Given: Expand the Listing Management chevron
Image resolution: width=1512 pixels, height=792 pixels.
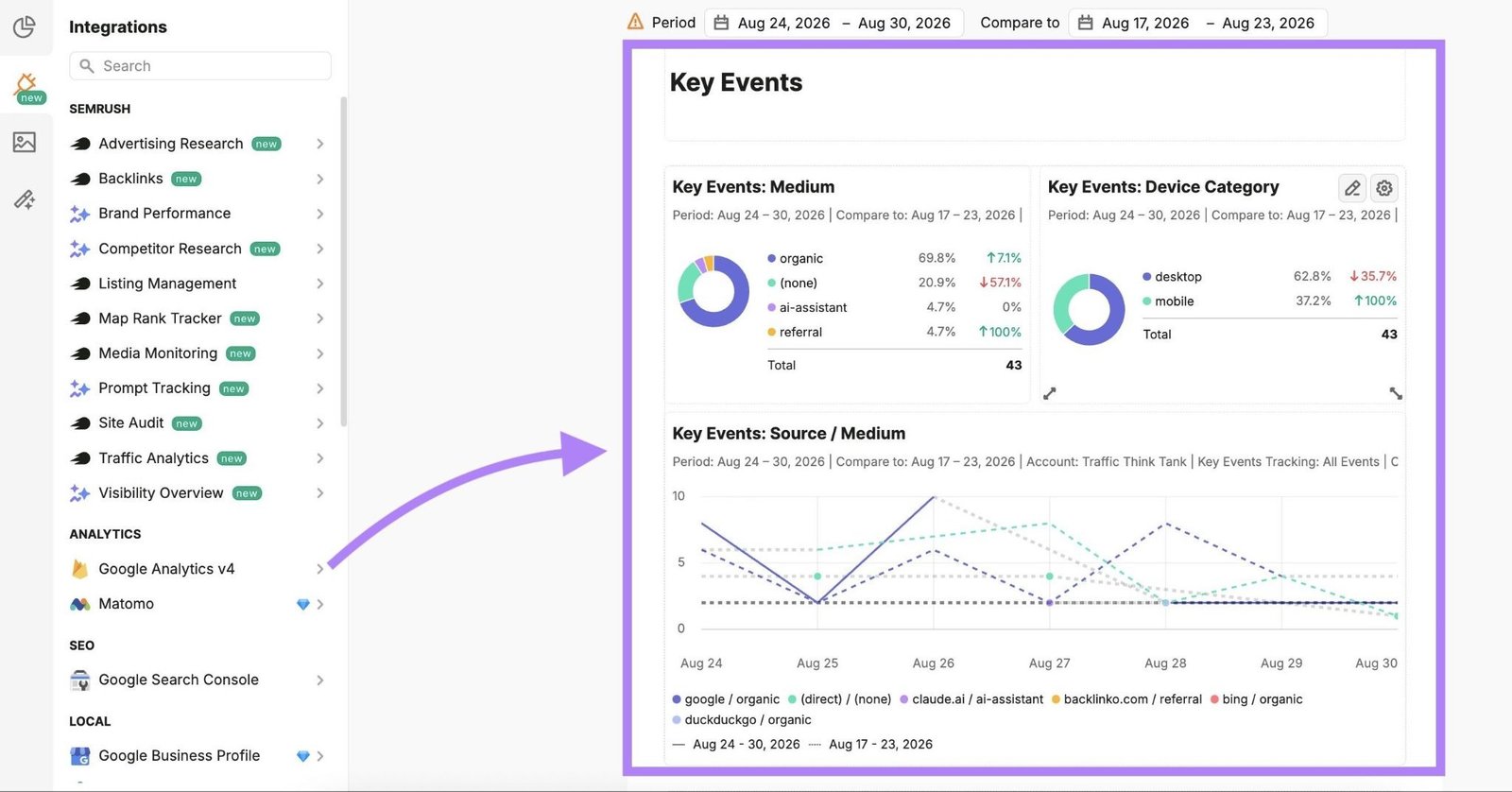Looking at the screenshot, I should pyautogui.click(x=320, y=284).
